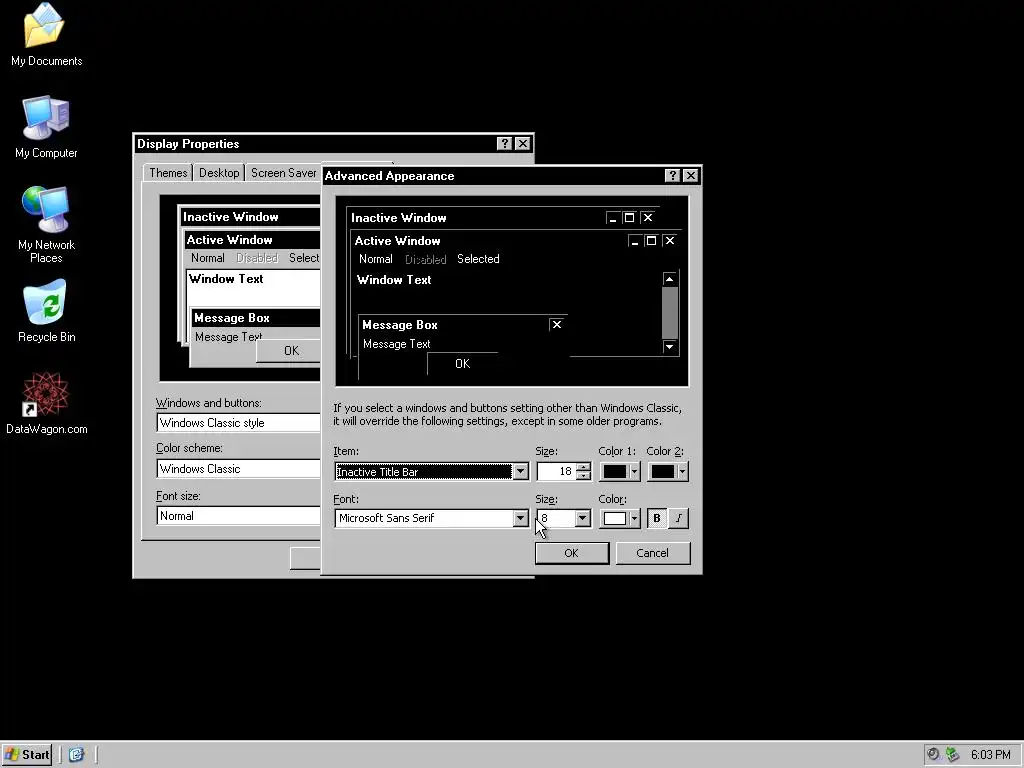Click the Message Box title in Advanced preview
Screen dimensions: 1024x768
(400, 325)
